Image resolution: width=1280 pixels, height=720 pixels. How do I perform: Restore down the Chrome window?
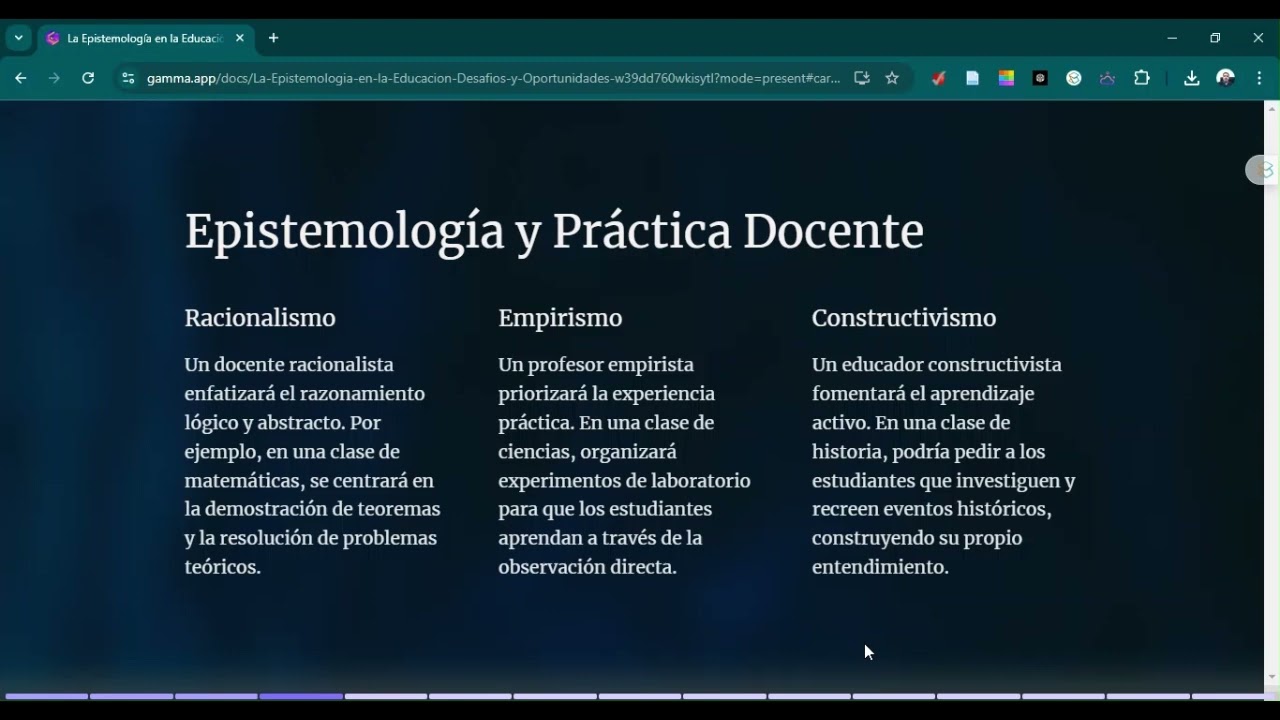[1215, 38]
